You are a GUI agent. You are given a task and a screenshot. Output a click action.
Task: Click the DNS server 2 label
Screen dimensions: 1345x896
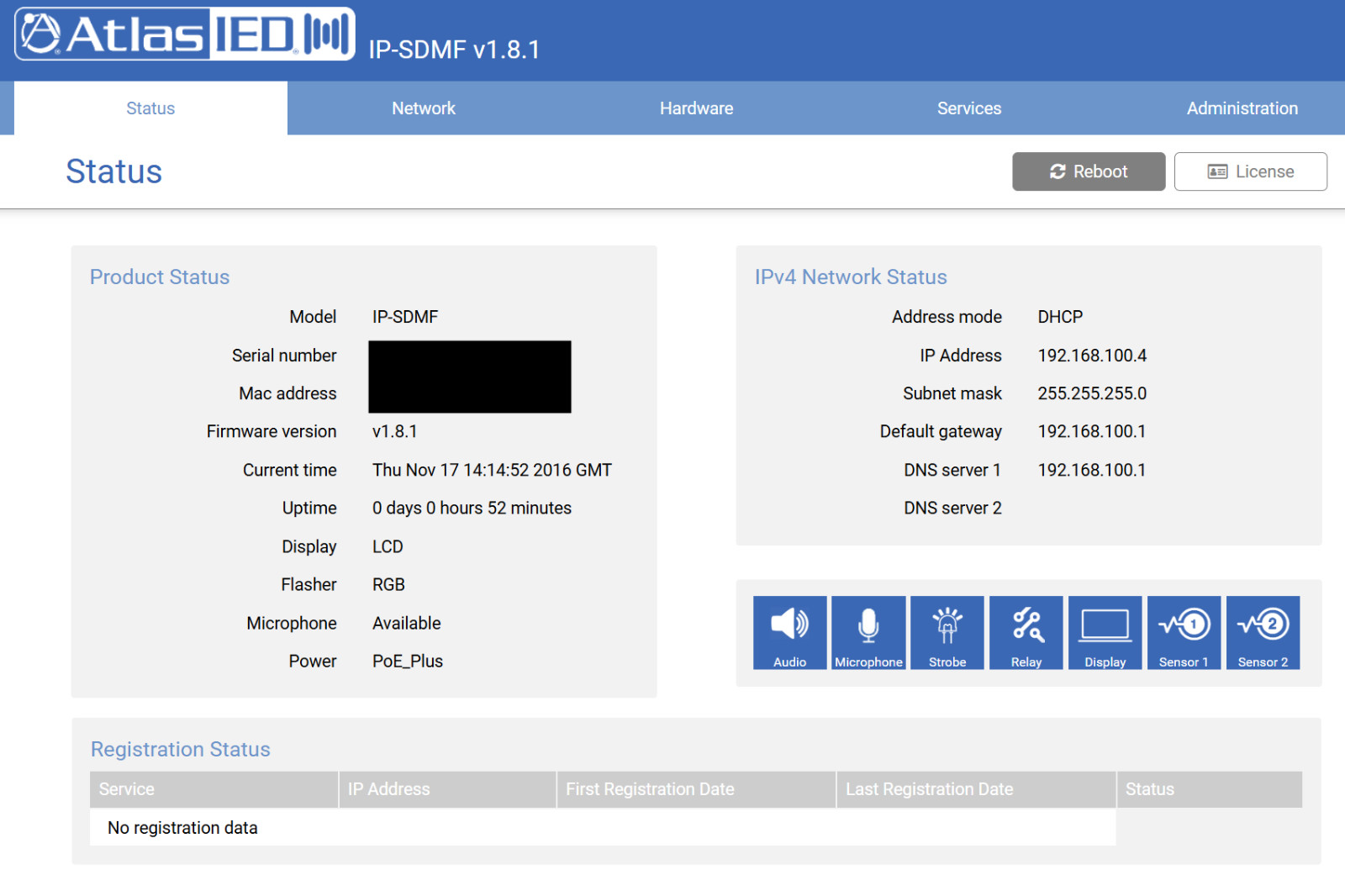[x=952, y=508]
